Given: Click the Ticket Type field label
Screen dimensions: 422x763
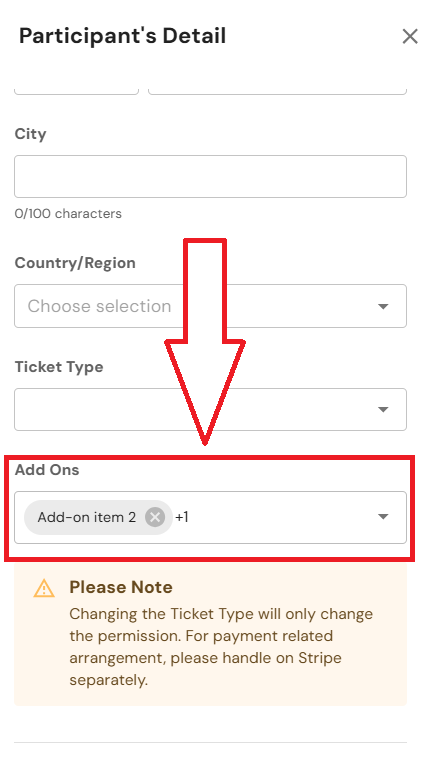Looking at the screenshot, I should coord(59,367).
